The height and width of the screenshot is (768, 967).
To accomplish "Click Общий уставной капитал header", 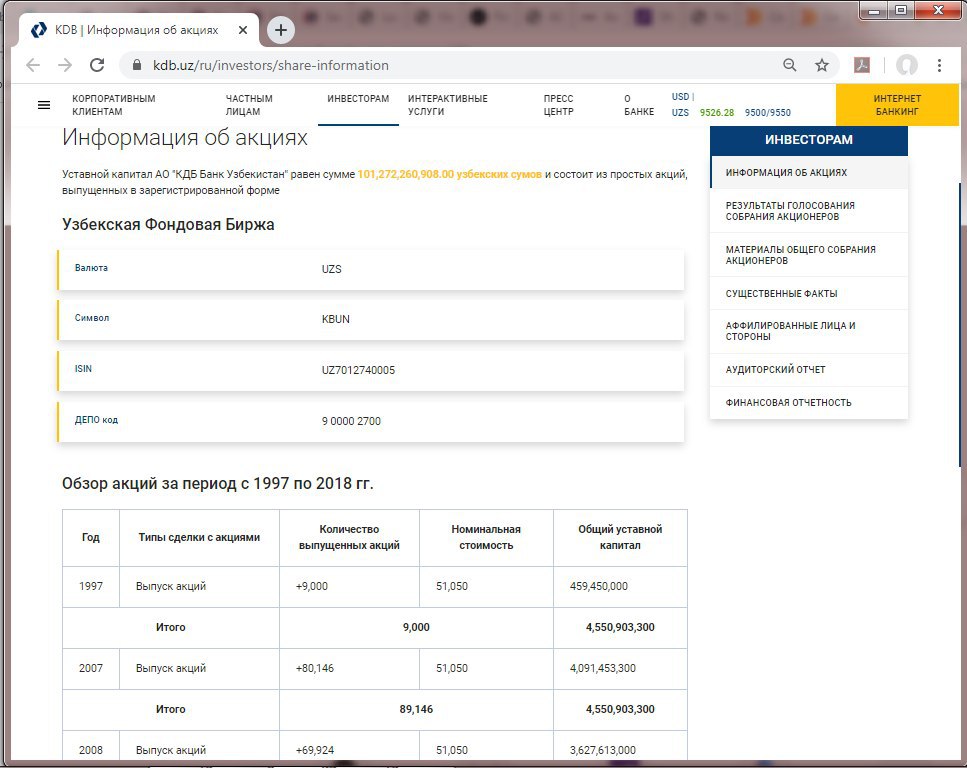I will (x=620, y=537).
